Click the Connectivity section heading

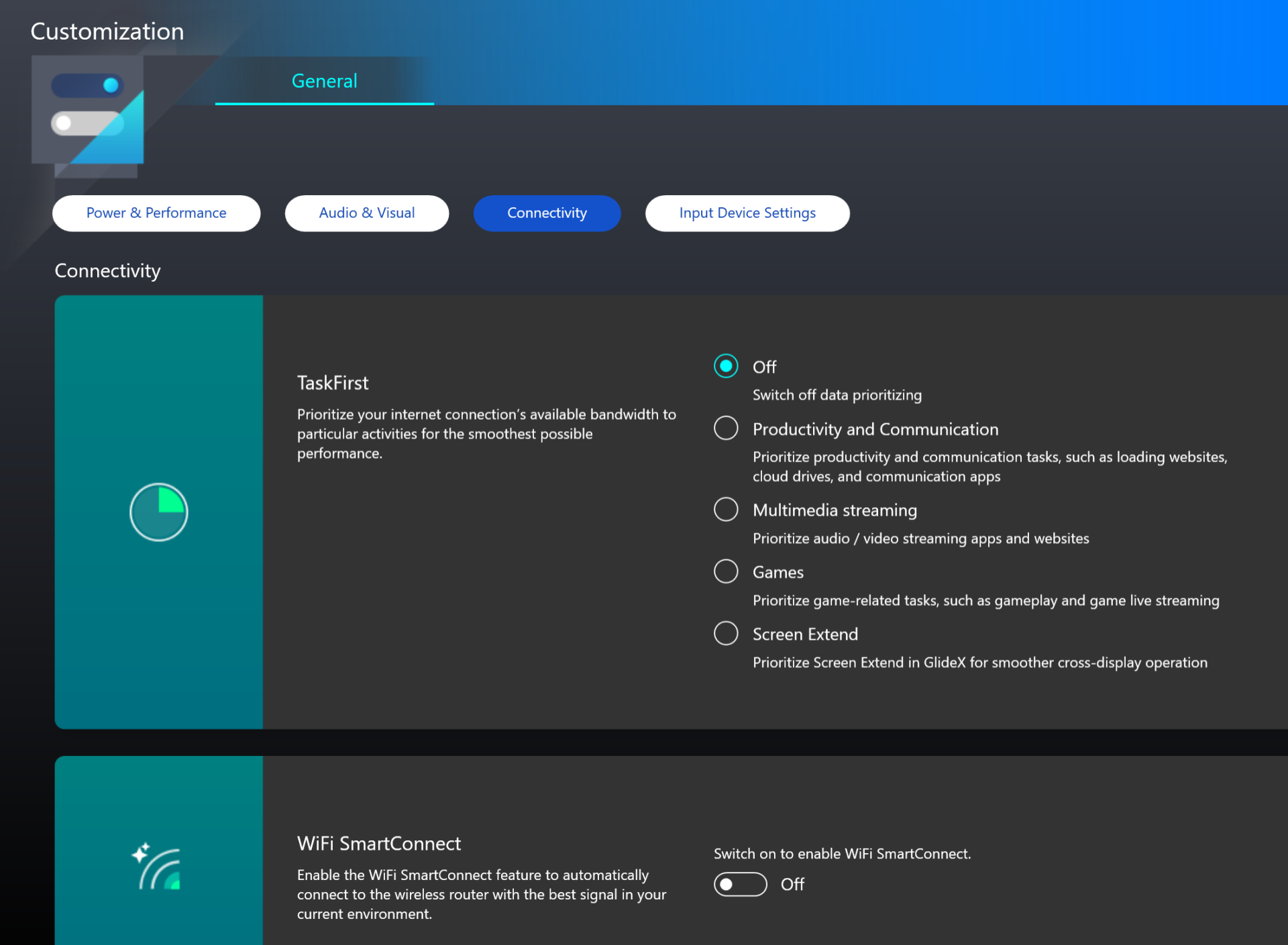click(x=108, y=271)
